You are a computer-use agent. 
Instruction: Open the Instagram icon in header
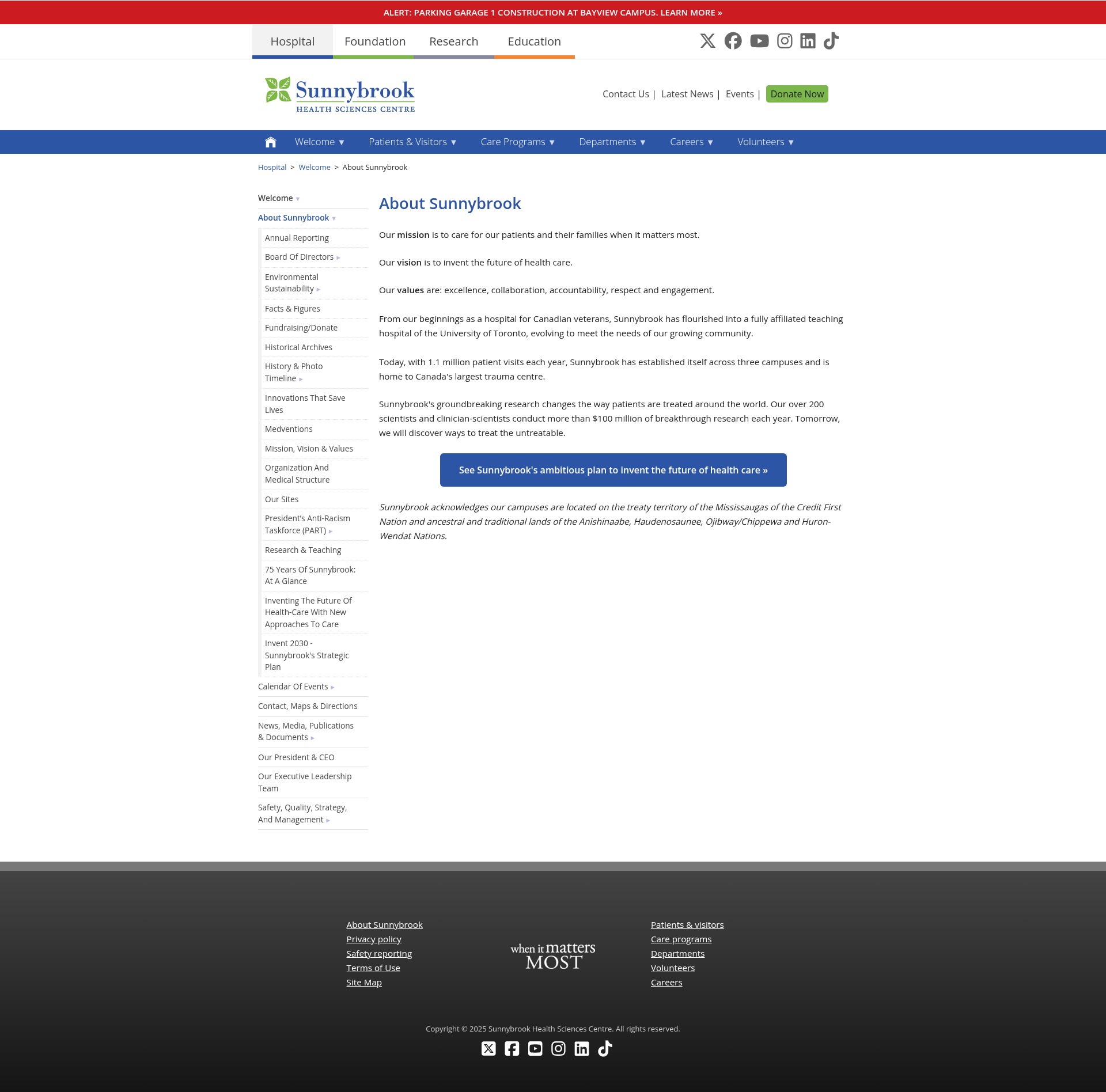pos(785,41)
